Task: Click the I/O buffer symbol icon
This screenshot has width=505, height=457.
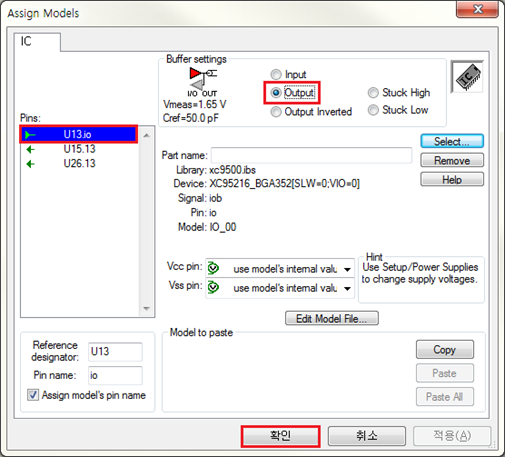Action: [x=202, y=79]
